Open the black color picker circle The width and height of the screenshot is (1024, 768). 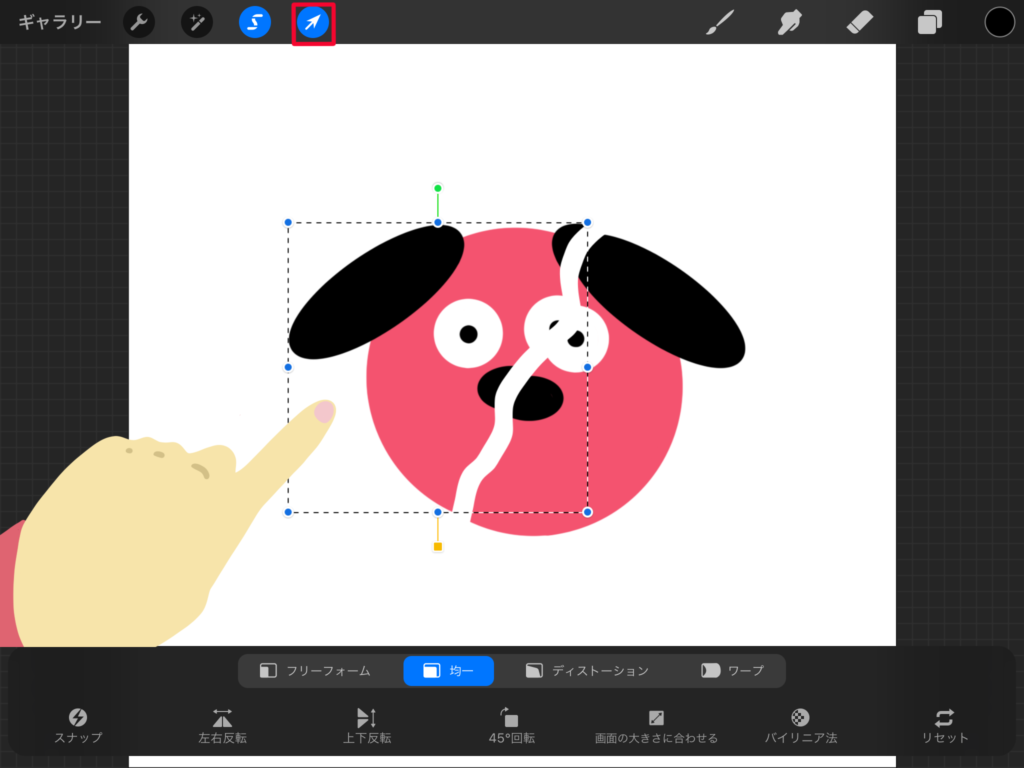click(x=999, y=22)
